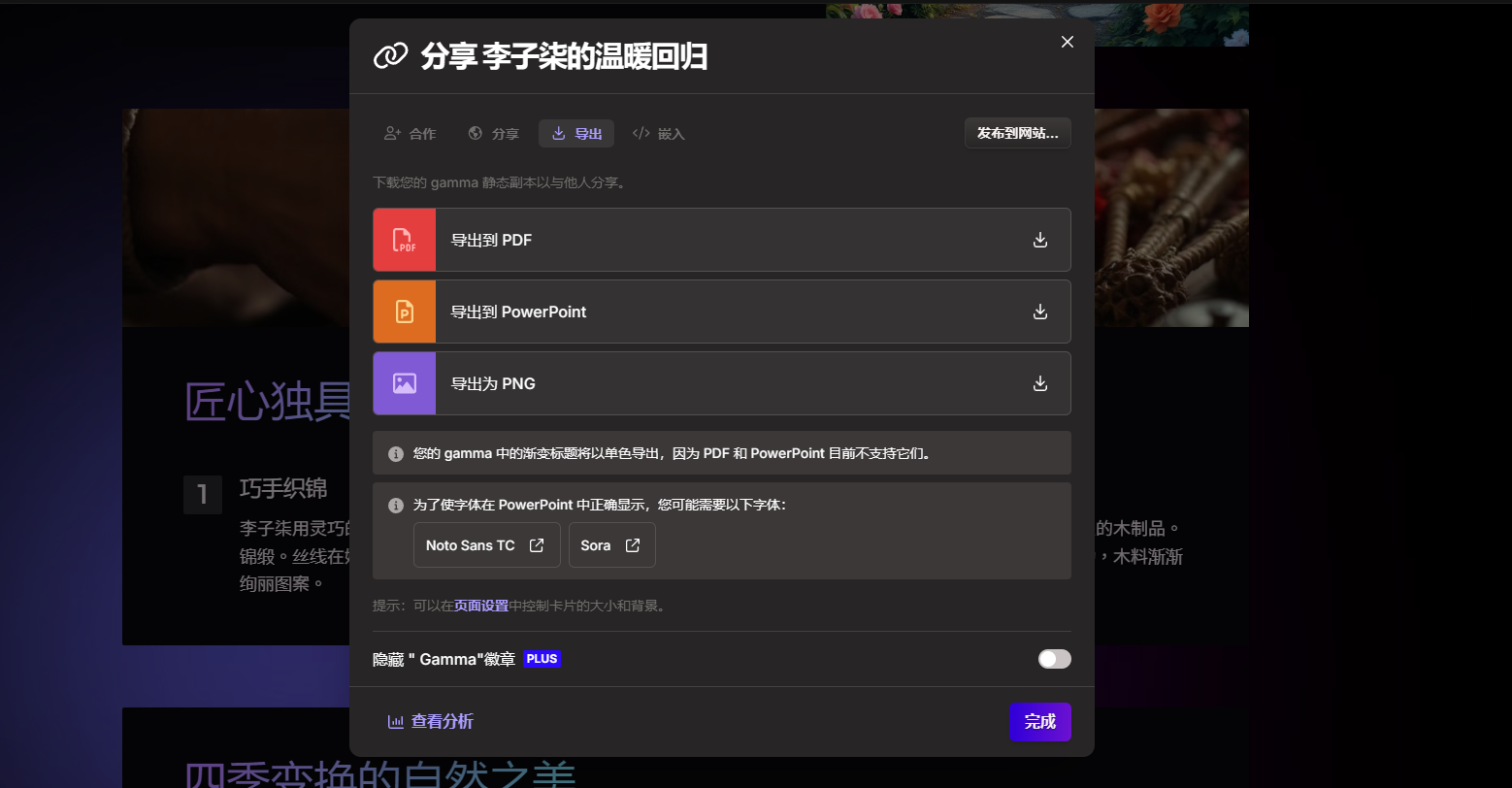
Task: Click the 导出到 PDF option
Action: click(x=722, y=240)
